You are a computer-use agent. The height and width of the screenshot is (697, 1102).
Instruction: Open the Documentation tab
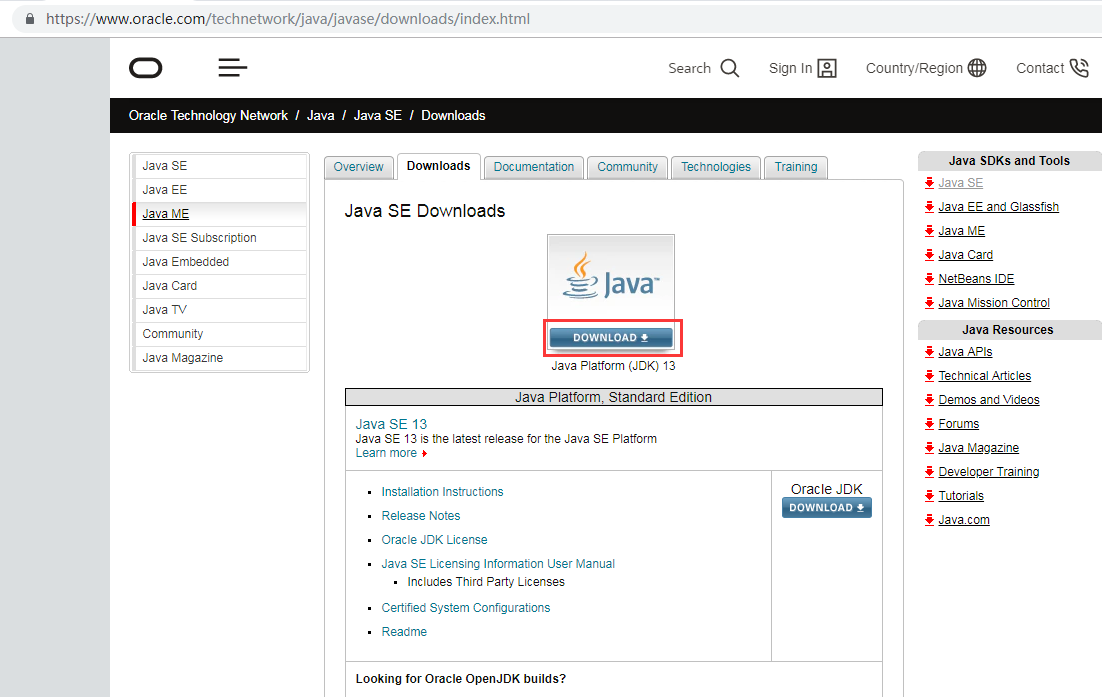click(x=533, y=167)
